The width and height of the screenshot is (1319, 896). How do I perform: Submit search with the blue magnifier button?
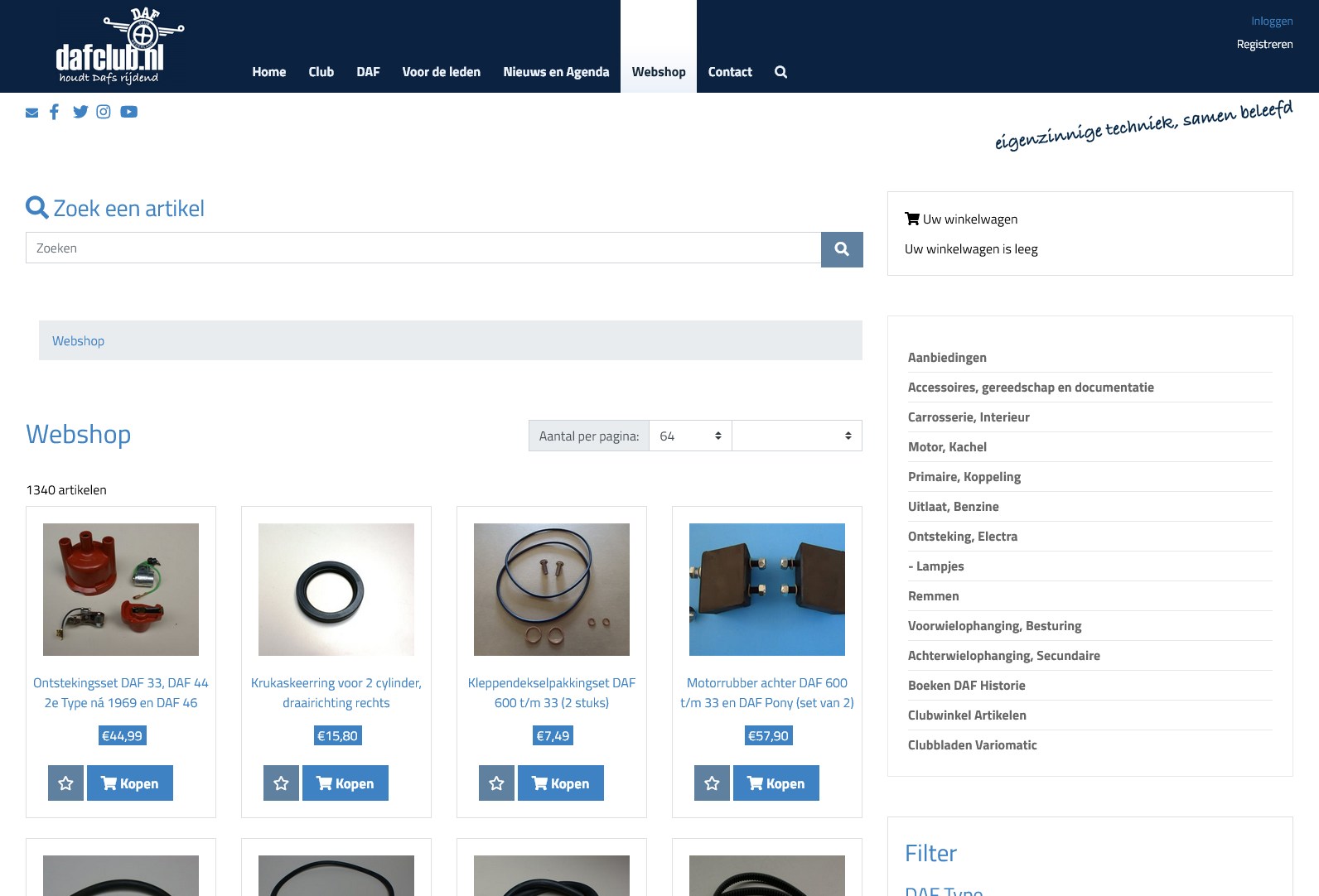tap(842, 249)
